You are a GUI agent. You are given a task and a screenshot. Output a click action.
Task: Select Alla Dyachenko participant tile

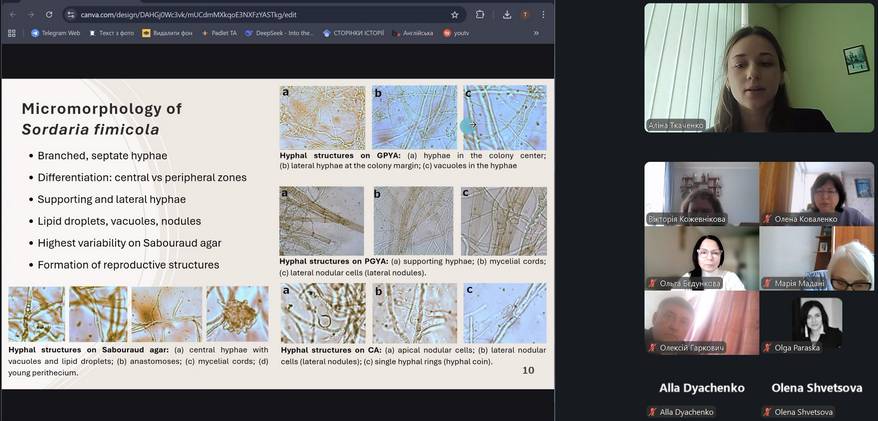point(701,388)
